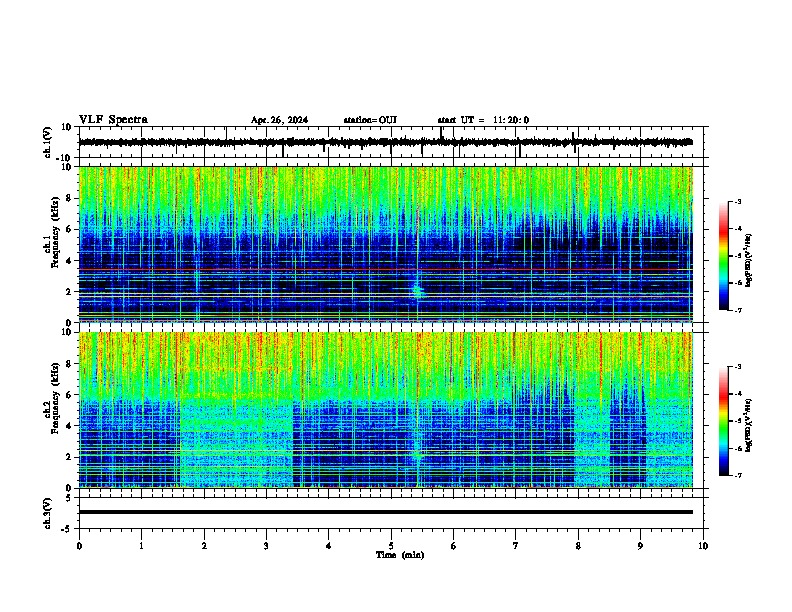Screen dimensions: 792x612
Task: Click the "-3" label atop ch.1 colorbar
Action: coord(737,201)
